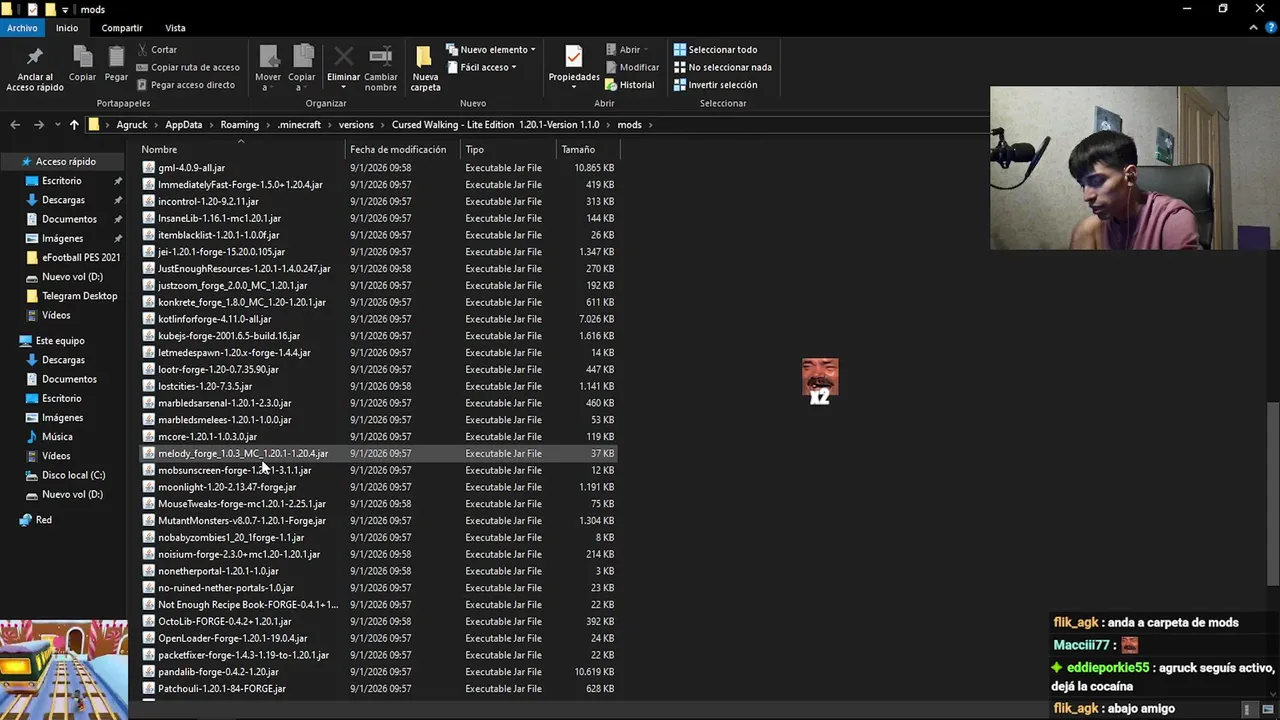
Task: Select lostcities-1.20-7.3.5.jar
Action: click(378, 386)
